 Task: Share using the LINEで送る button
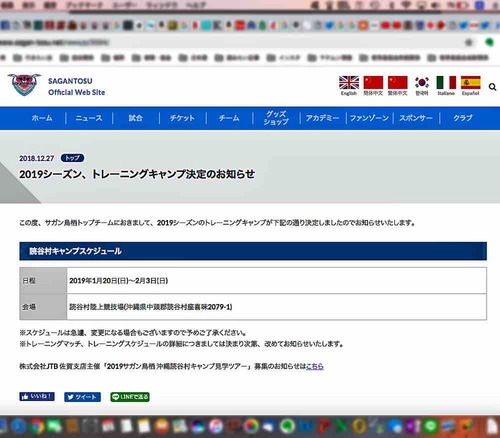(130, 397)
